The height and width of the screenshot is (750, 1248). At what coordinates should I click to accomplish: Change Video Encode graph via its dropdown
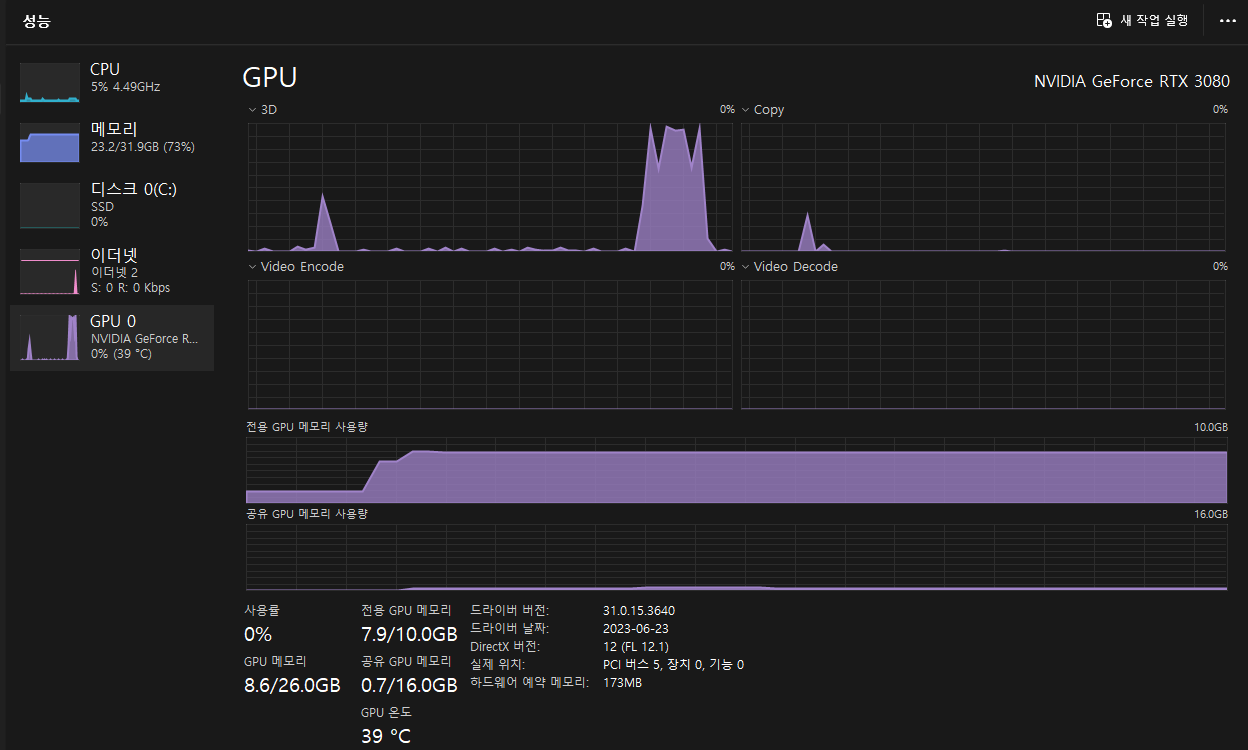click(x=252, y=266)
